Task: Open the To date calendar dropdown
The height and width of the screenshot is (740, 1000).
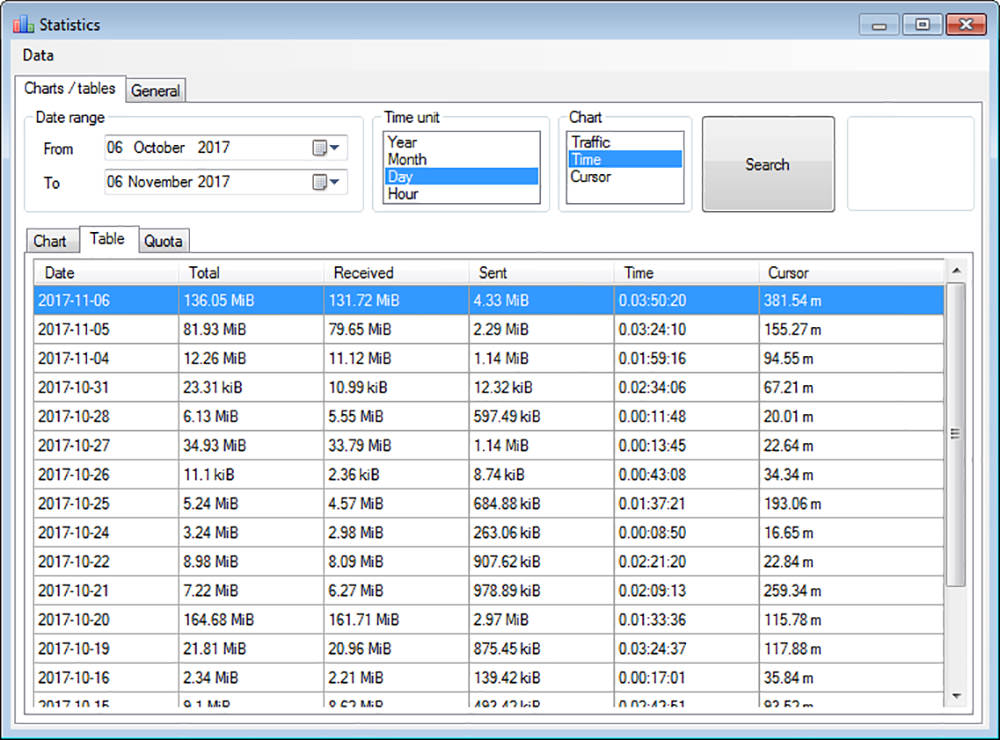Action: tap(326, 182)
